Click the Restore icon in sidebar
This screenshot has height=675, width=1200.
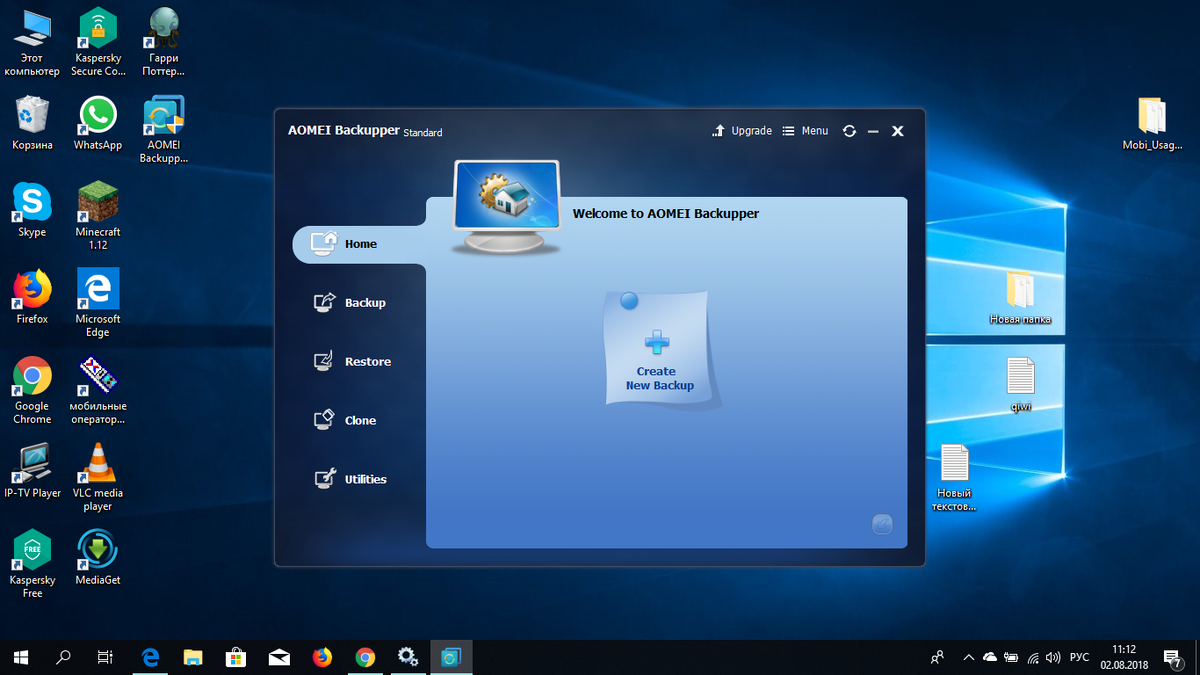(325, 361)
